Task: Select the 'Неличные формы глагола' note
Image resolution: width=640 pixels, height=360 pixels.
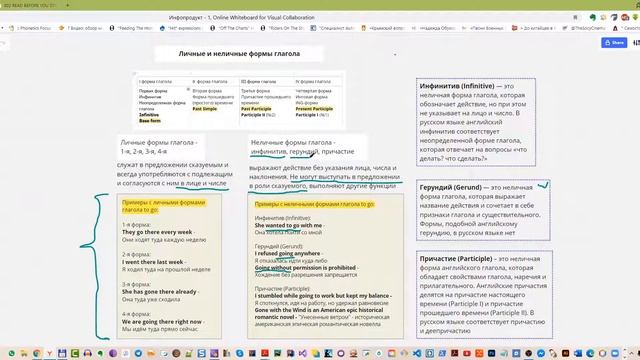Action: tap(307, 147)
